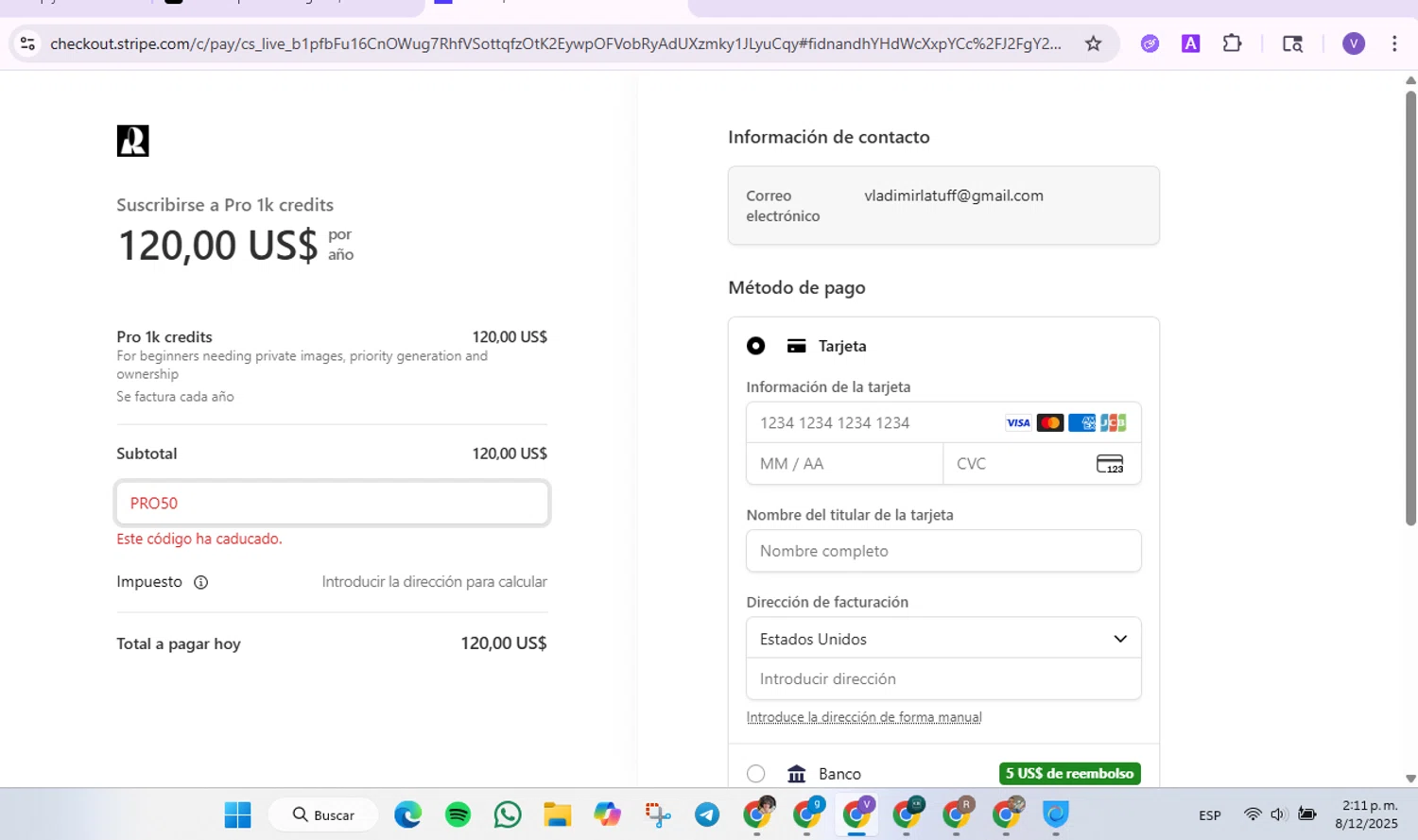This screenshot has height=840, width=1418.
Task: Open WhatsApp from the taskbar
Action: [x=508, y=814]
